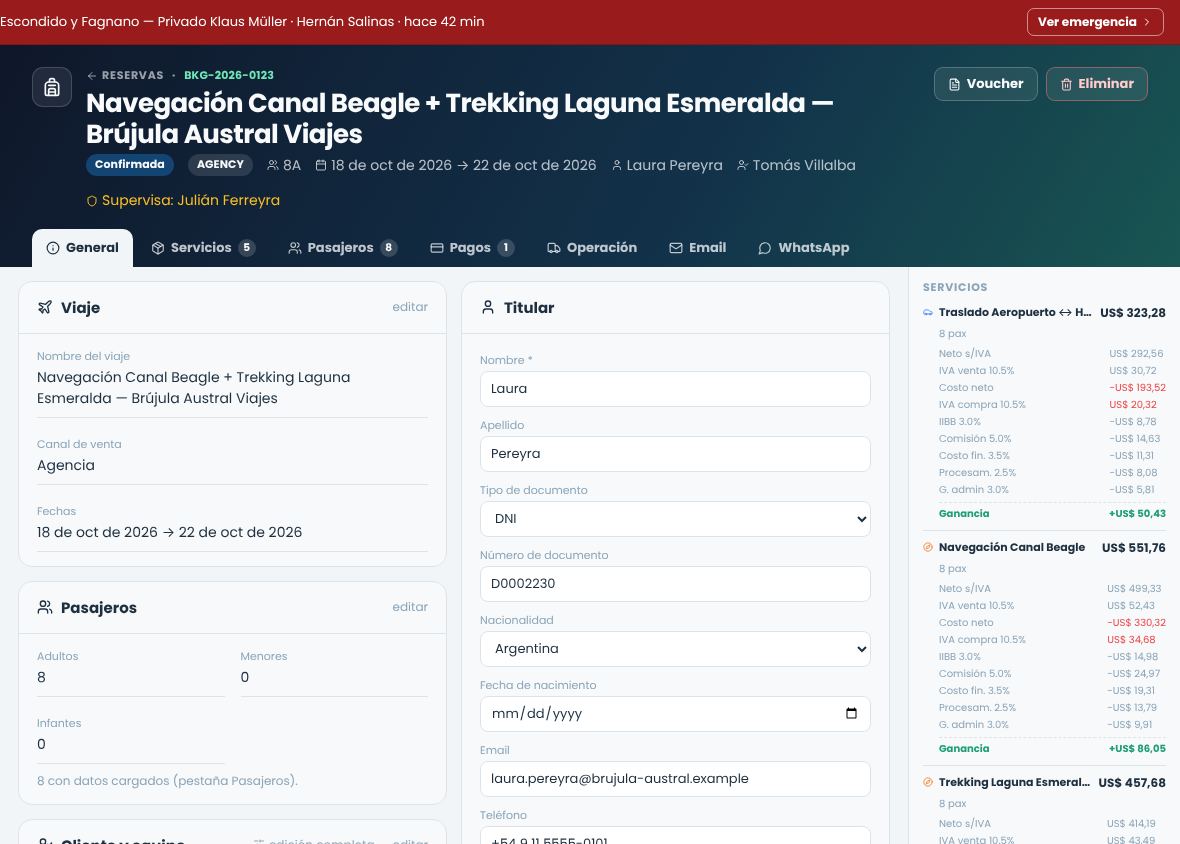Switch to the General tab

[82, 248]
